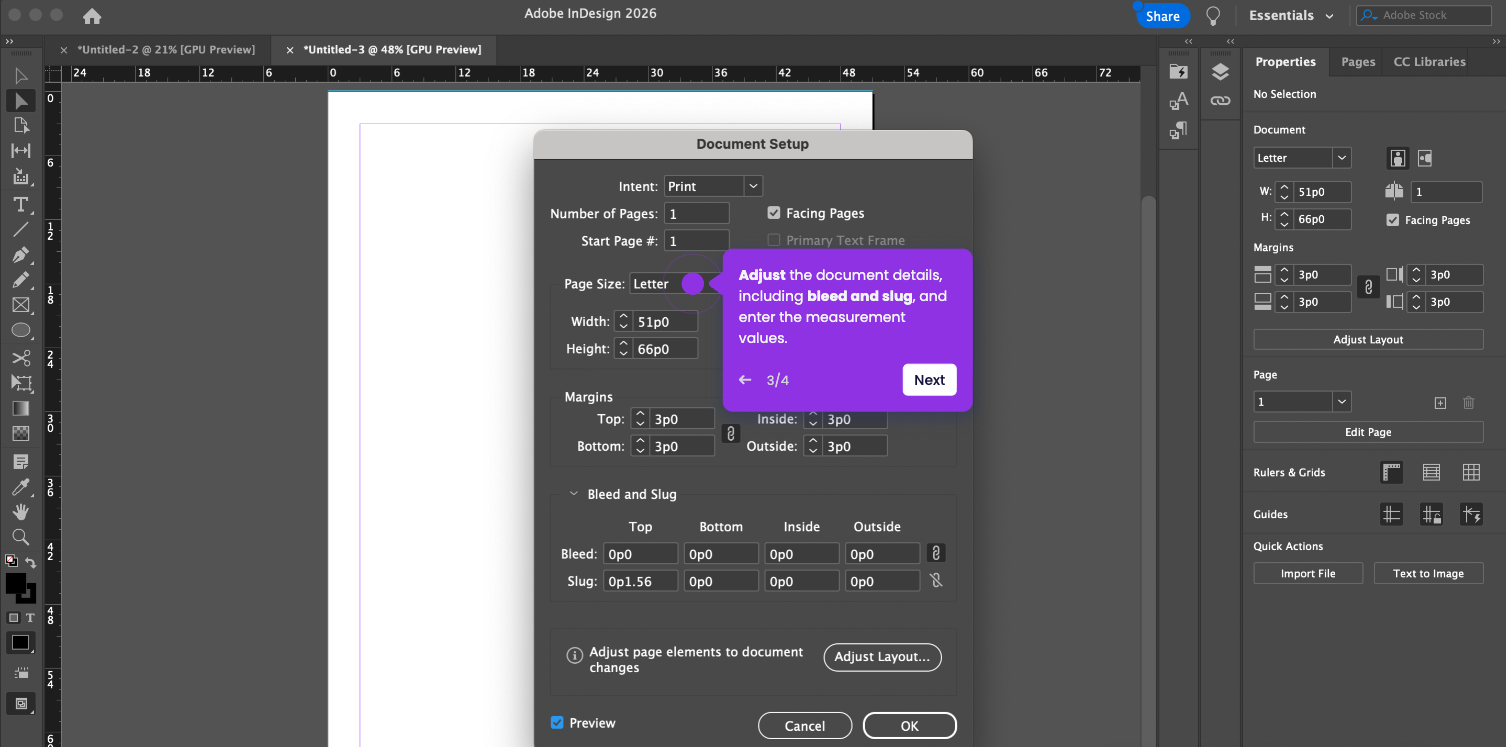Screen dimensions: 1506x747
Task: Toggle formatting affects text button
Action: (30, 618)
